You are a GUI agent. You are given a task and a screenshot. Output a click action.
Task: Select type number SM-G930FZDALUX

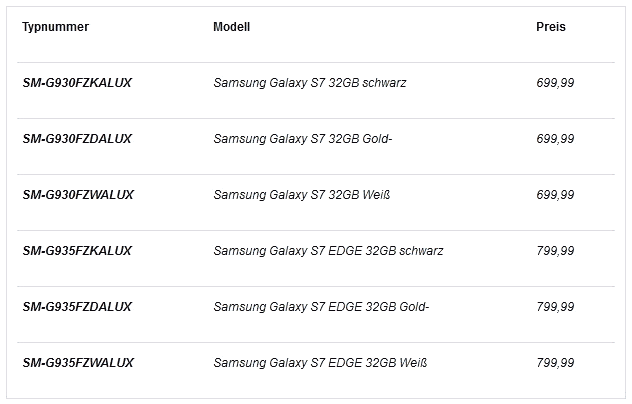pos(77,139)
